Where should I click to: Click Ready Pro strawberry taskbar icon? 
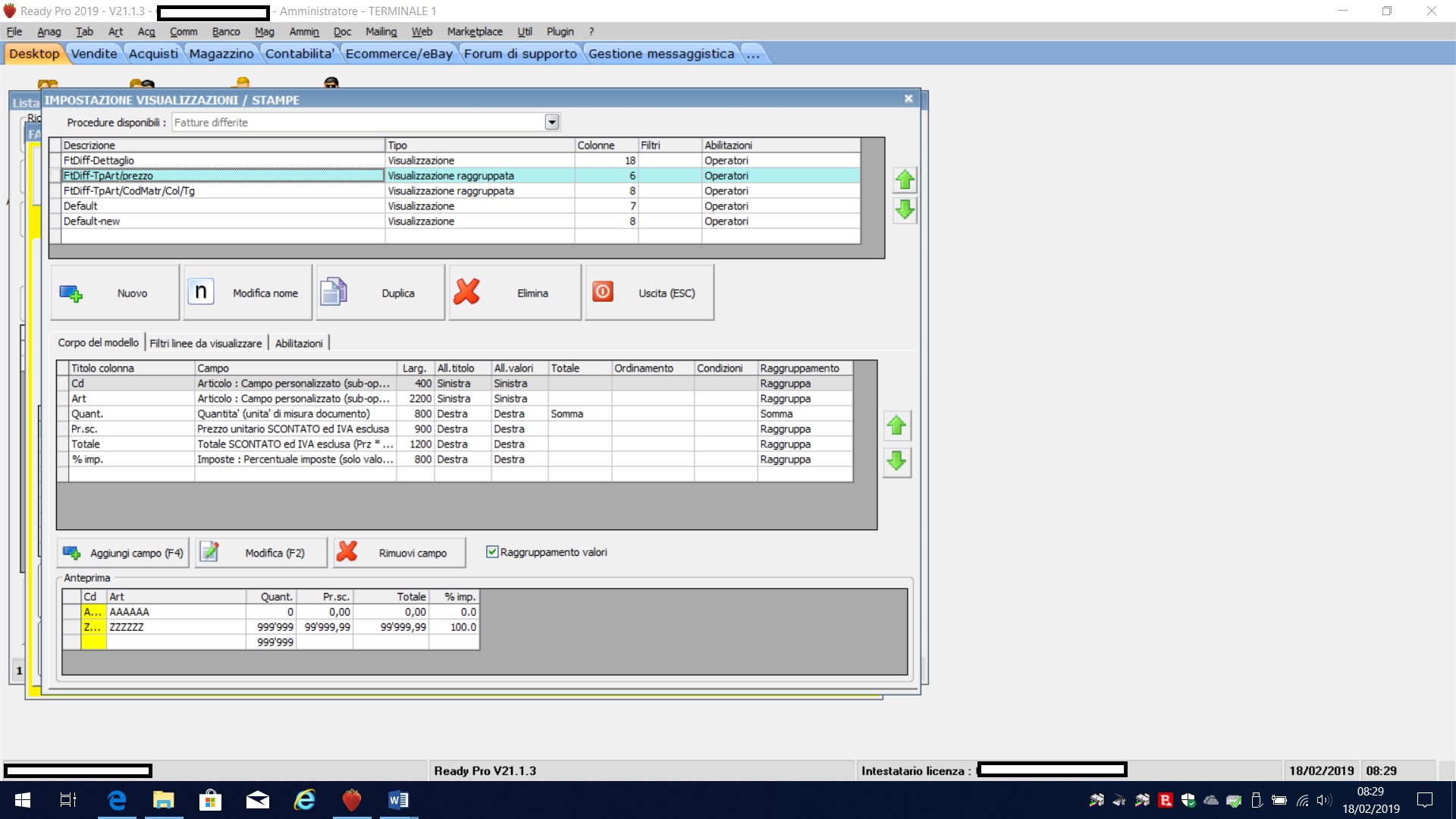[352, 800]
